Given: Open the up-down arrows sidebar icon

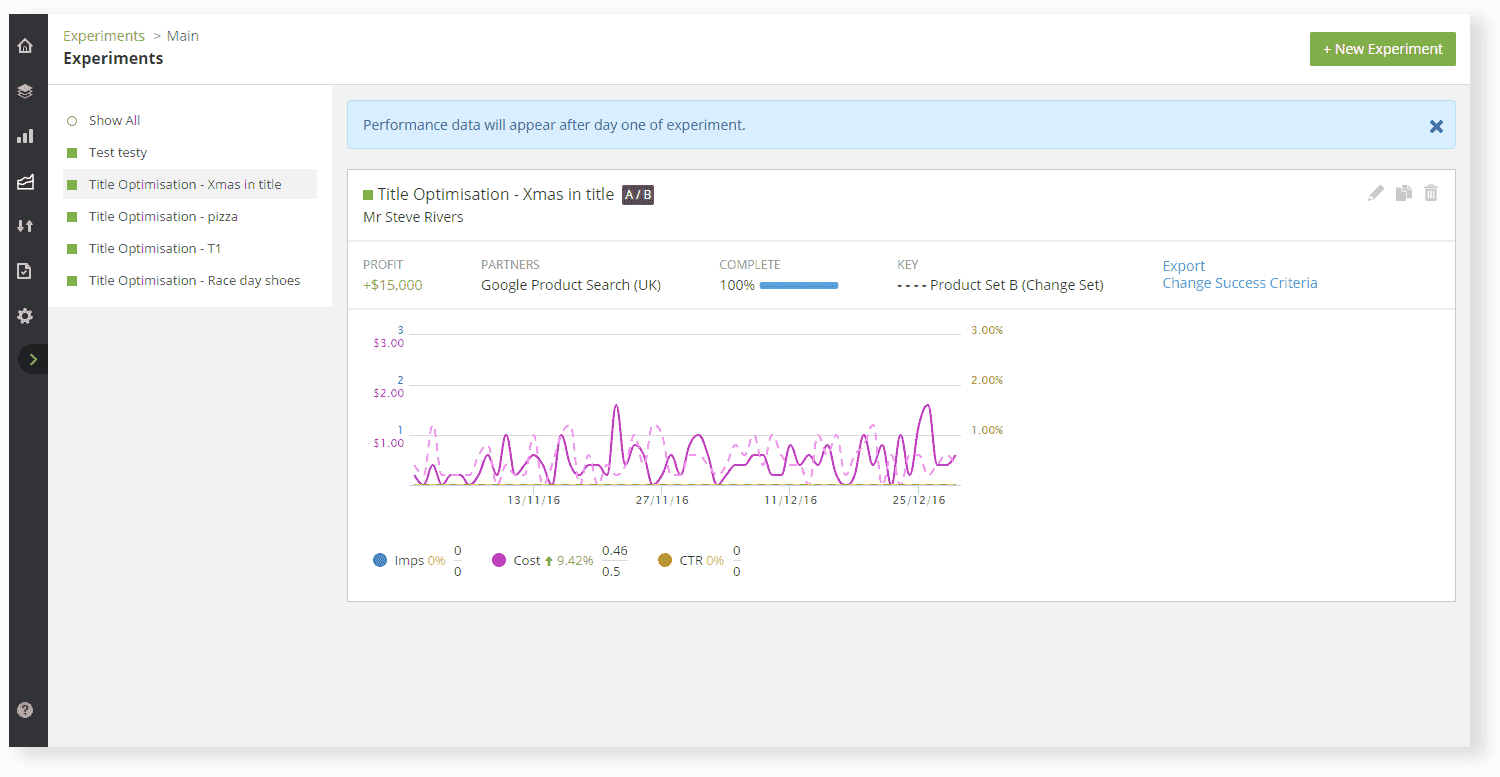Looking at the screenshot, I should click(25, 226).
